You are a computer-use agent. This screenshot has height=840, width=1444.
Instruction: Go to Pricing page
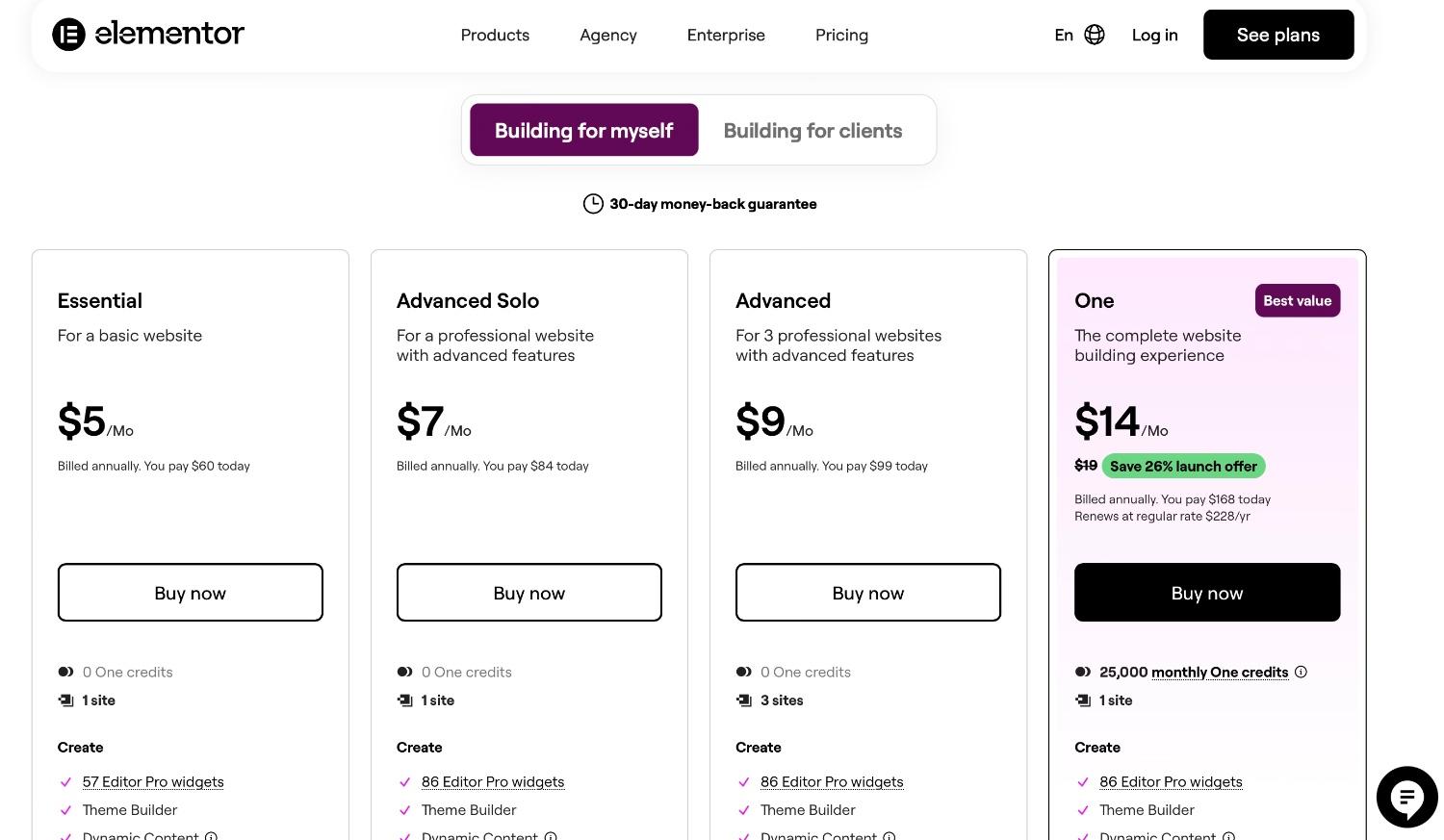841,35
